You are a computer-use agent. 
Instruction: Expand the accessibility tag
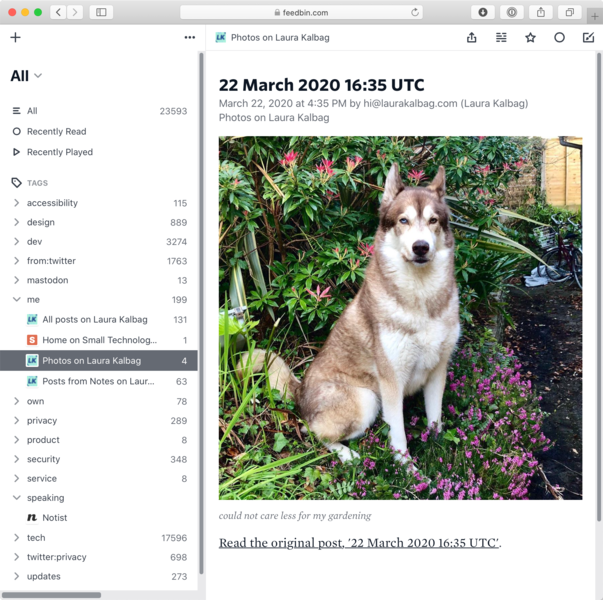pos(16,203)
